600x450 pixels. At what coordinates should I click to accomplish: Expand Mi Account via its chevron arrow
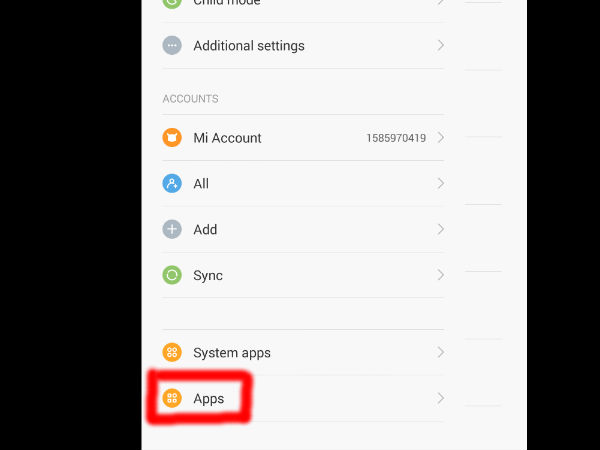tap(441, 137)
